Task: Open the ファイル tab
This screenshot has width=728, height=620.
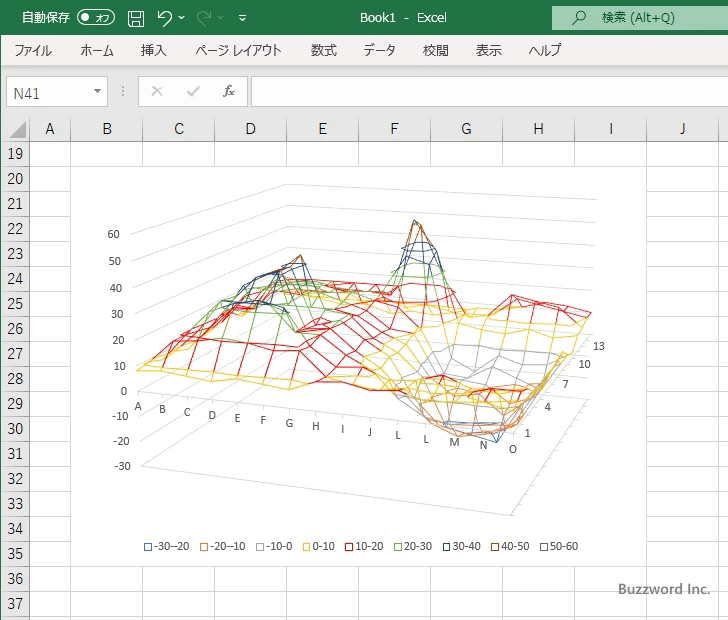Action: (33, 50)
